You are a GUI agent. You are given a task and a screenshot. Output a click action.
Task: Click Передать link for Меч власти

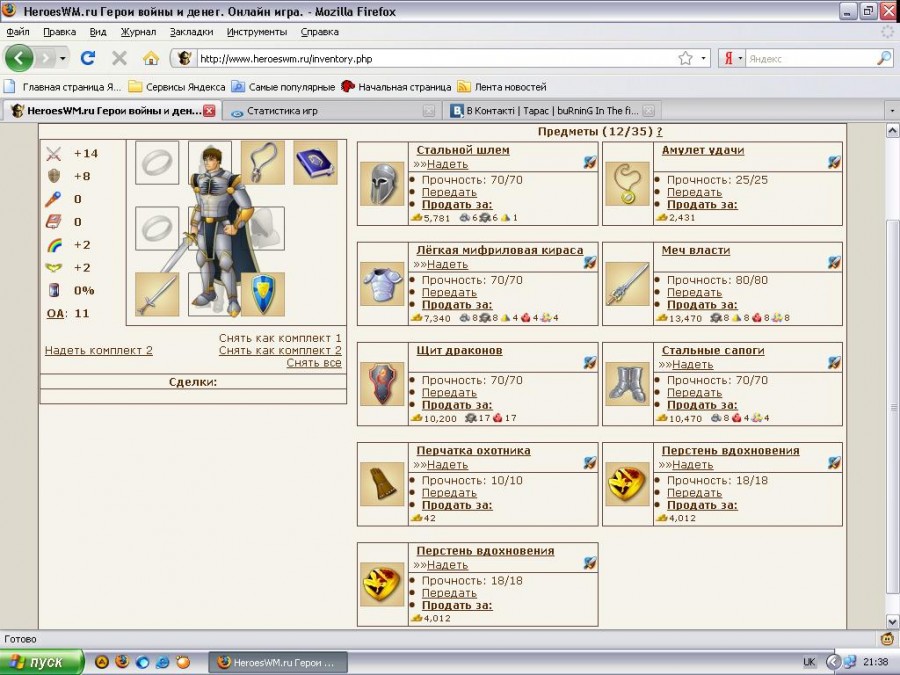[695, 293]
